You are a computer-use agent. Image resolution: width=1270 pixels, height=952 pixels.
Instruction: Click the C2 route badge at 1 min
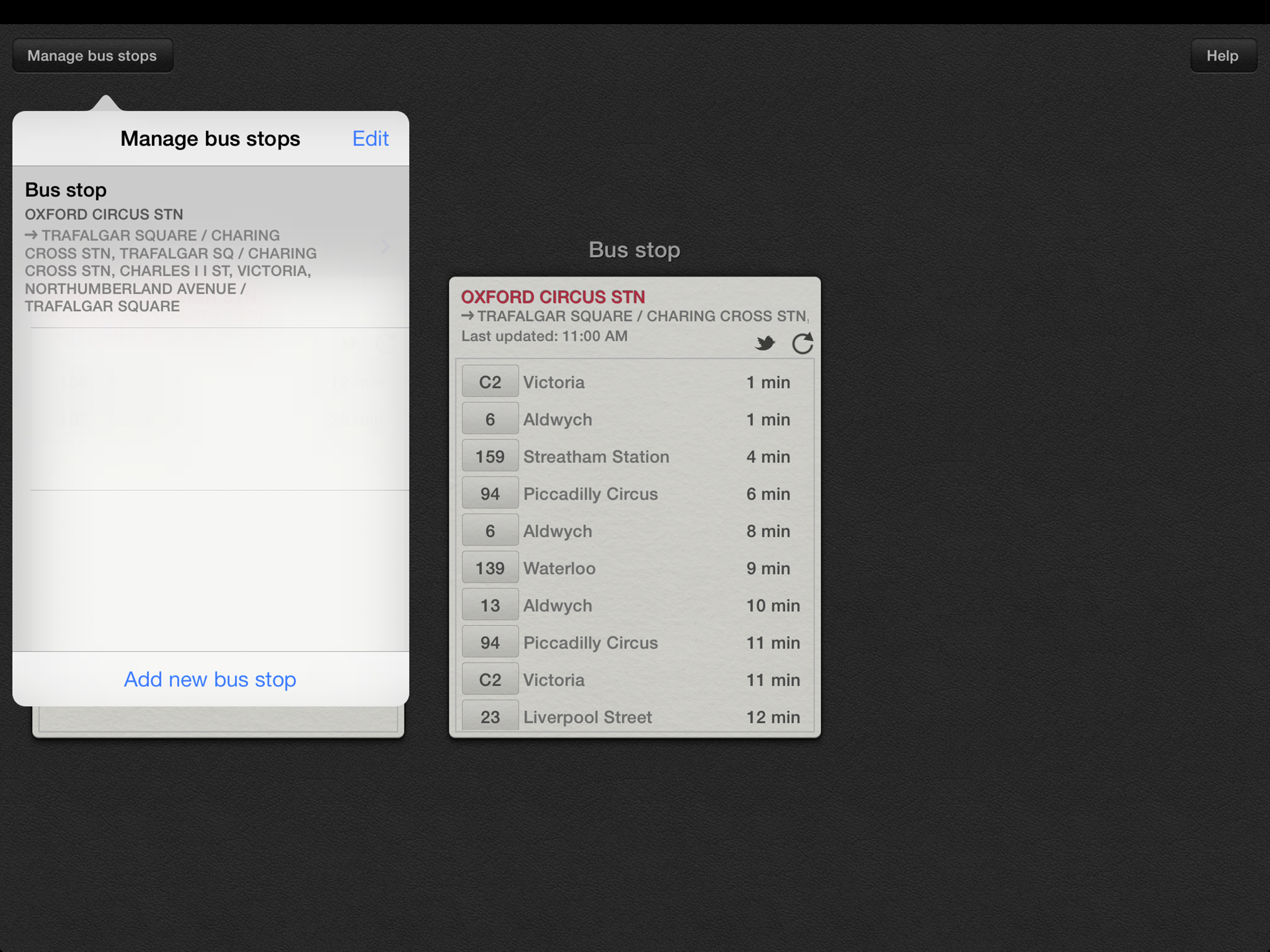click(x=490, y=382)
